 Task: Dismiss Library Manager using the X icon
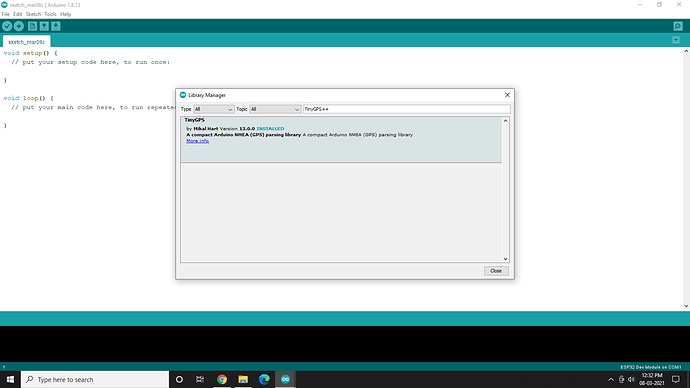pyautogui.click(x=507, y=95)
